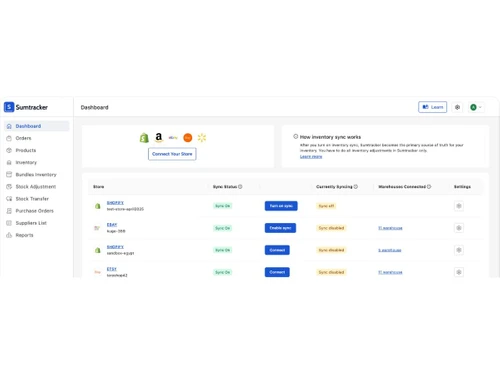Click the Enable sync button for EBAY
The width and height of the screenshot is (500, 375).
280,228
